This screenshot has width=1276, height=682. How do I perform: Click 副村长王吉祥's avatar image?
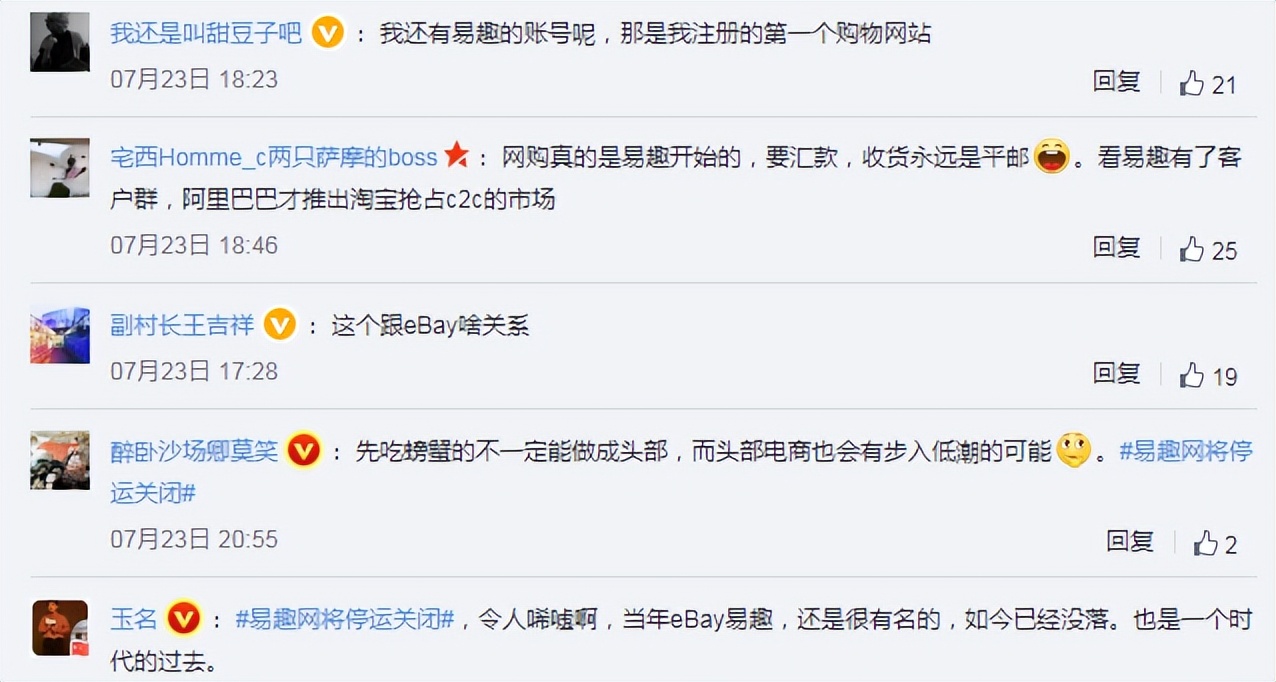(59, 335)
